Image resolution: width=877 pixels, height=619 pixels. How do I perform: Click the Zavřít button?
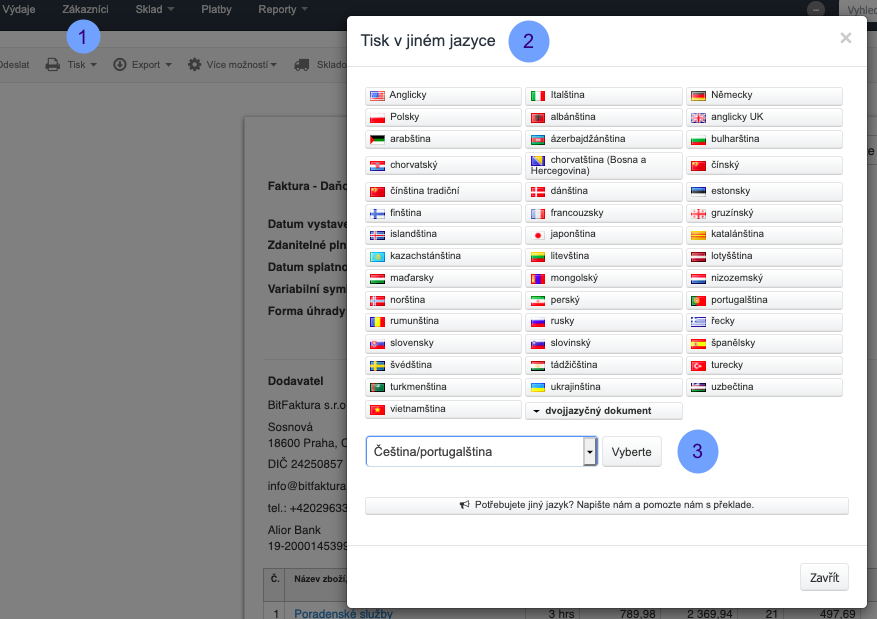coord(824,577)
